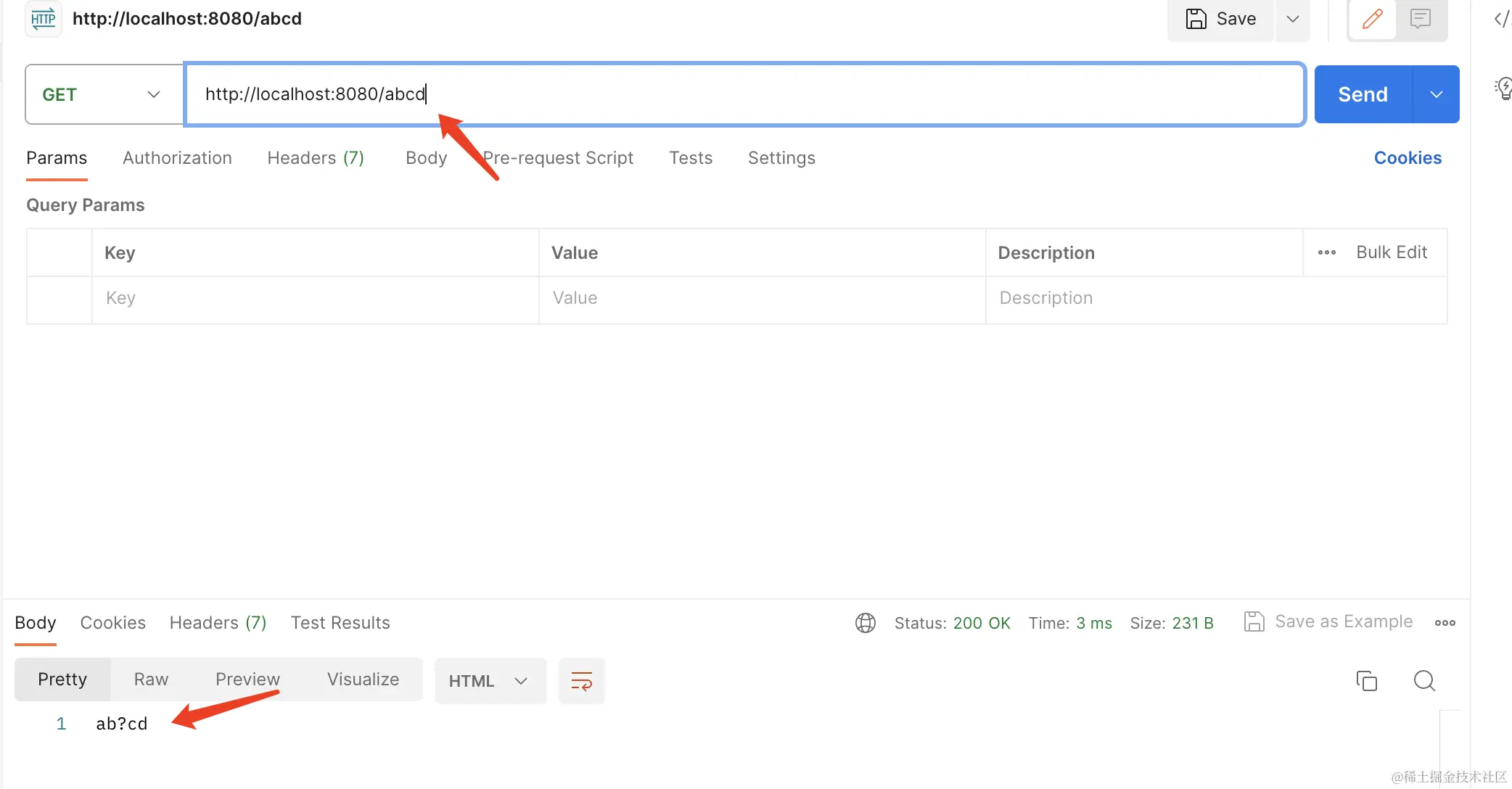Screen dimensions: 1512x789
Task: Open response more options ellipsis
Action: [x=1445, y=623]
